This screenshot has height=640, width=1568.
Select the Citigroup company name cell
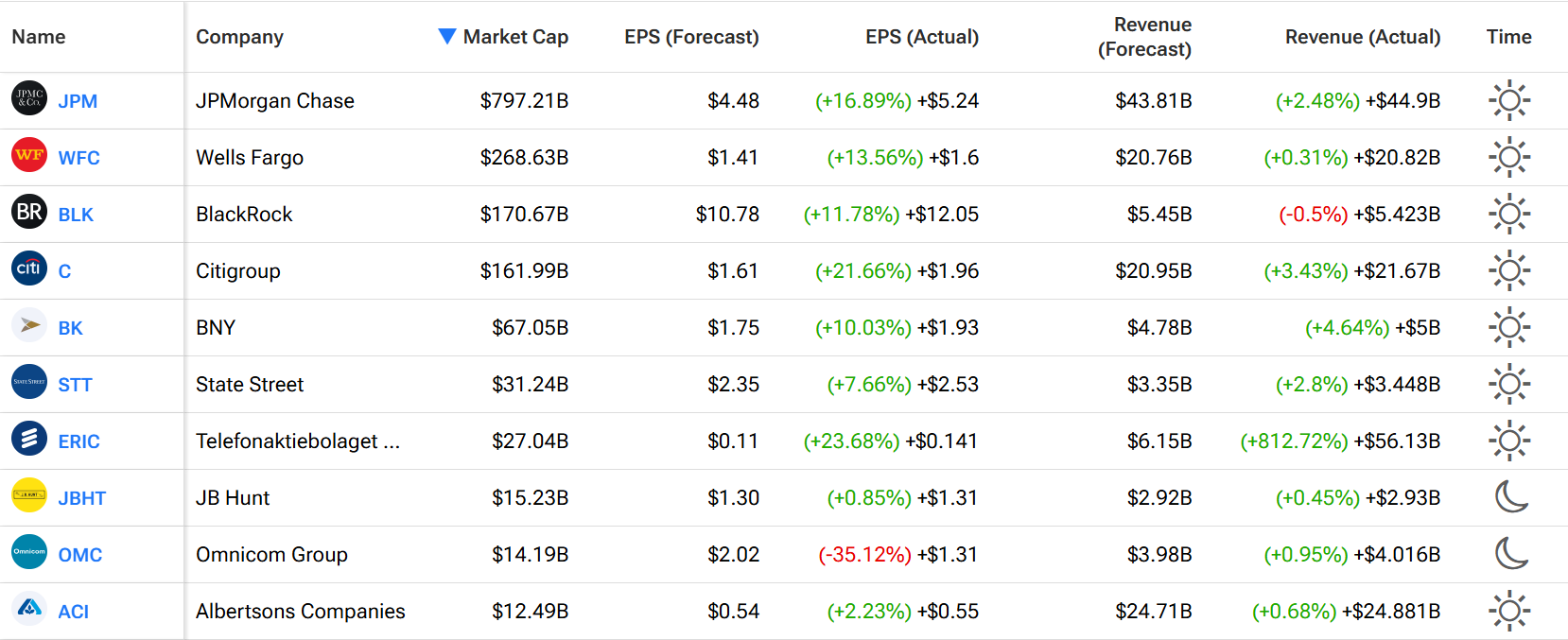[x=238, y=271]
